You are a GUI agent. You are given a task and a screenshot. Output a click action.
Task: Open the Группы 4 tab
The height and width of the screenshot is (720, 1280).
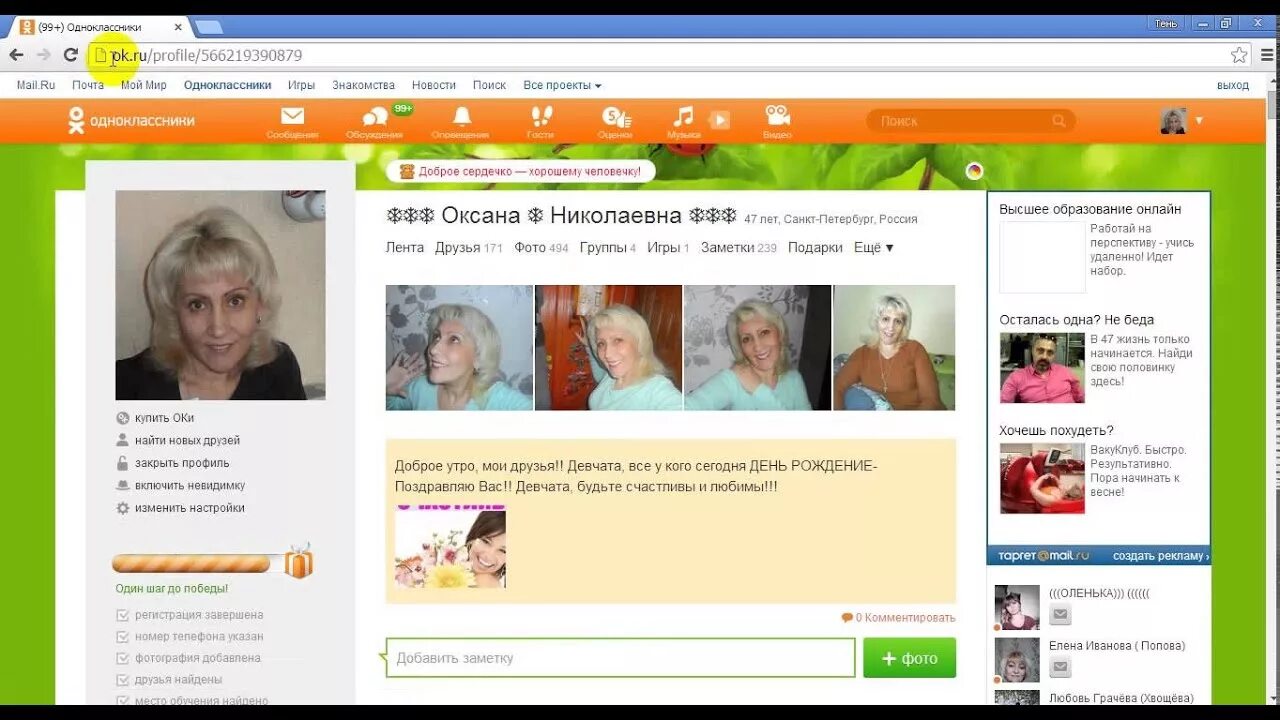pyautogui.click(x=607, y=247)
